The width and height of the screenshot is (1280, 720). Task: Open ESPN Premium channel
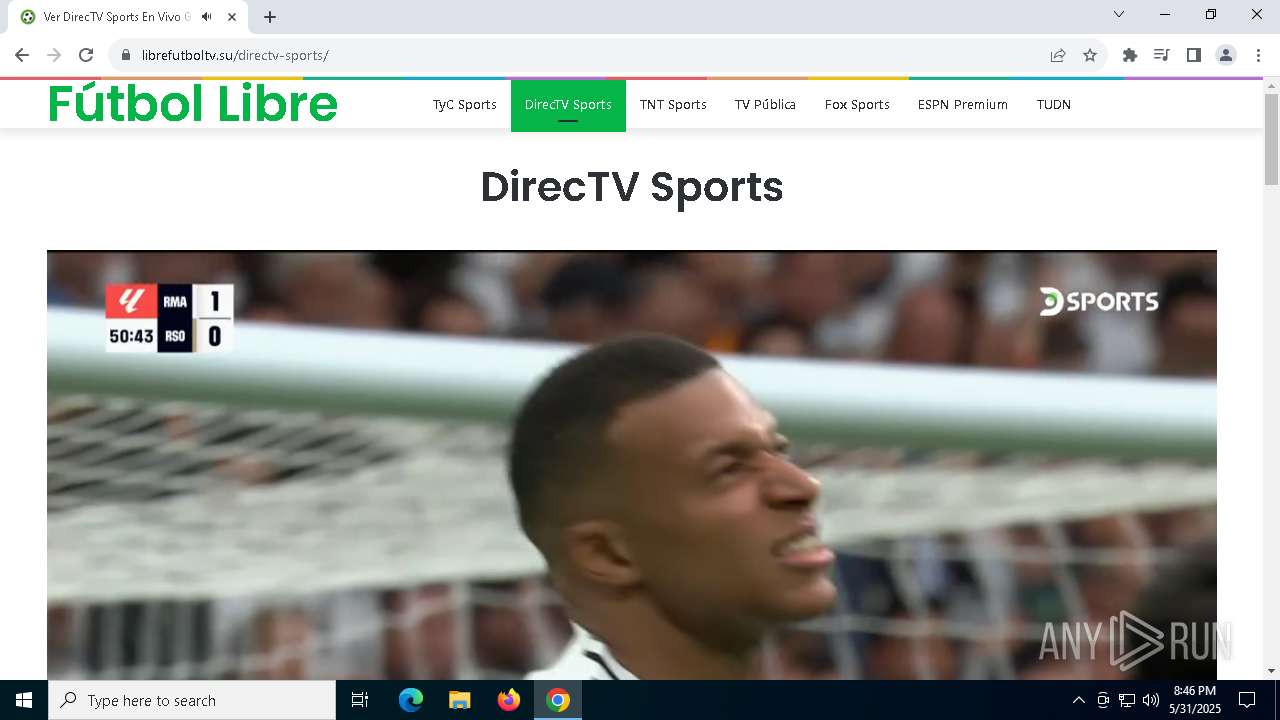963,105
